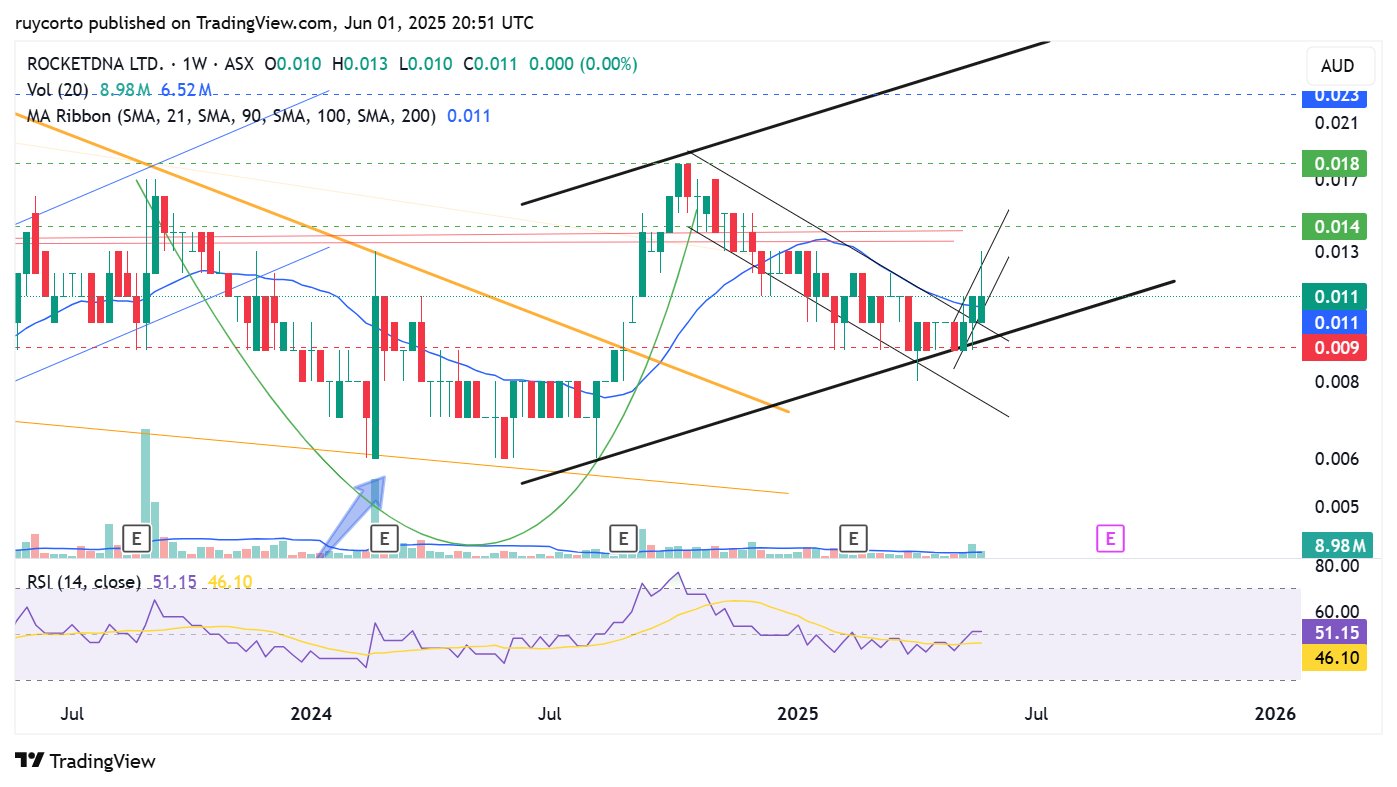Click the purple 51.15 RSI axis label
Image resolution: width=1397 pixels, height=787 pixels.
[1335, 633]
